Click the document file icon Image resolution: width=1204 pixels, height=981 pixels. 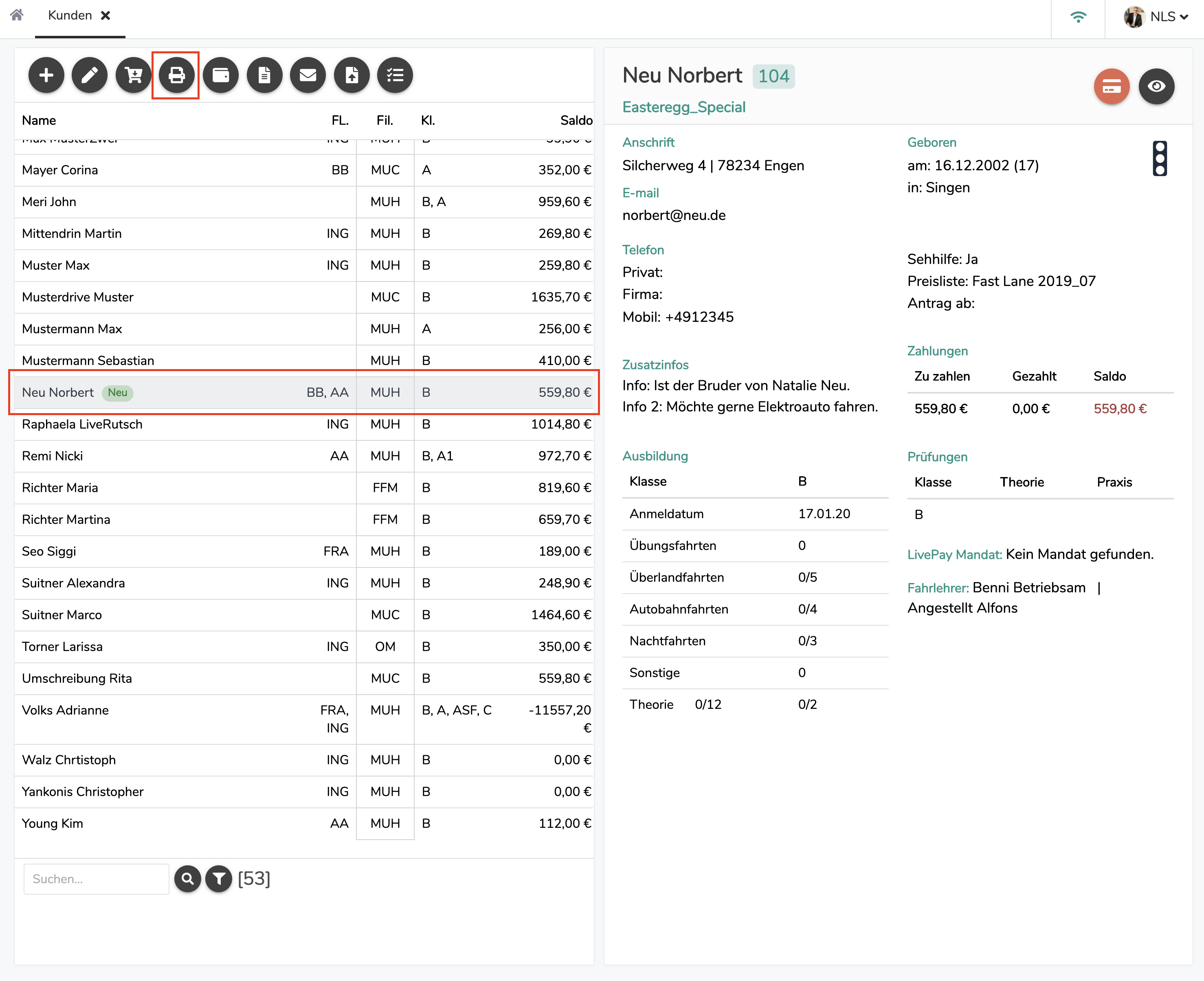click(264, 75)
